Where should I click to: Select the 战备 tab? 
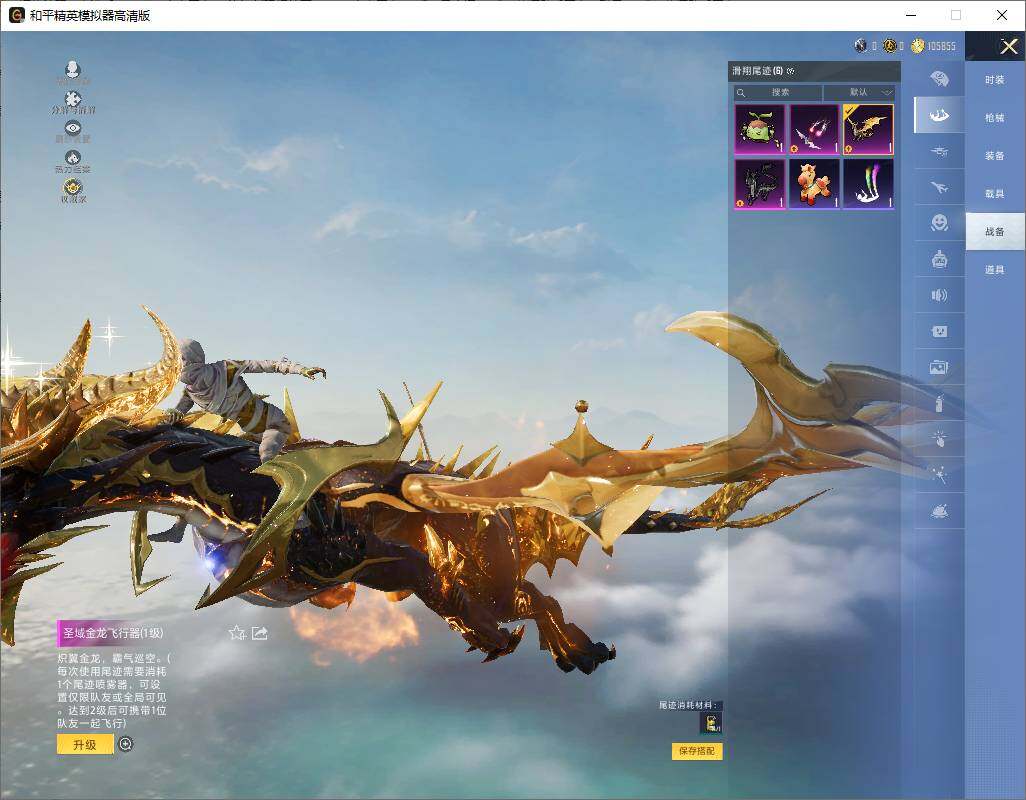coord(995,232)
